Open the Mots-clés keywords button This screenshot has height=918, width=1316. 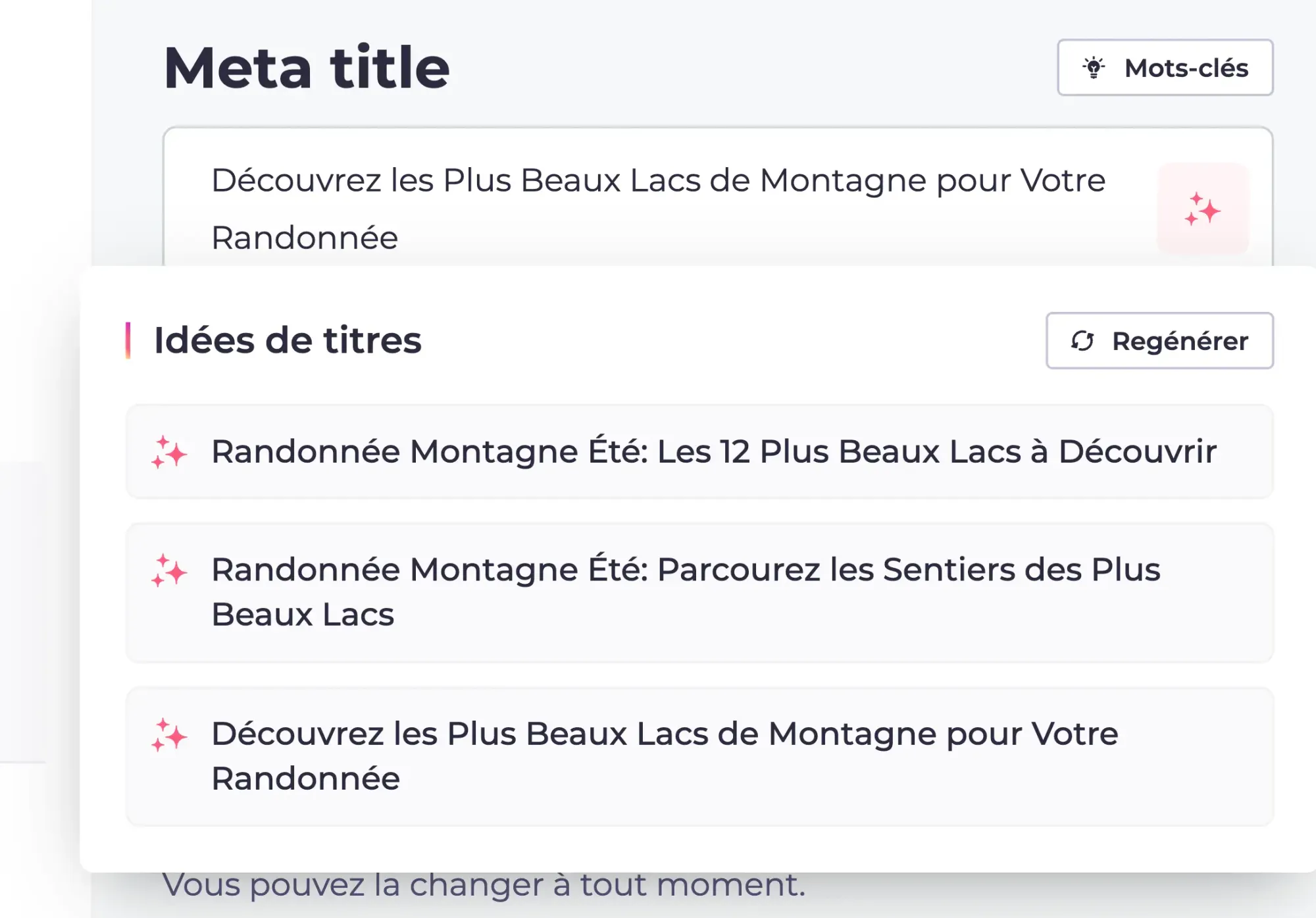[x=1165, y=68]
